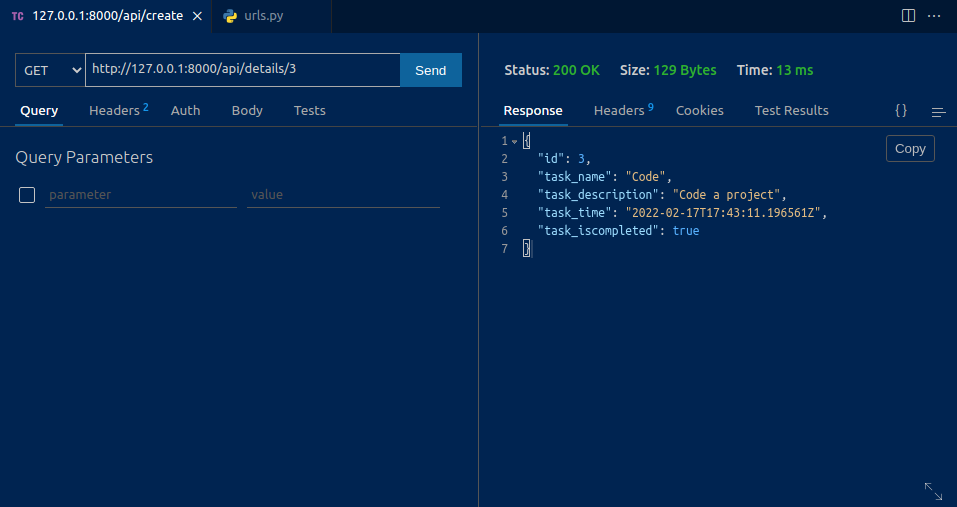
Task: Click the split editor icon
Action: [x=908, y=16]
